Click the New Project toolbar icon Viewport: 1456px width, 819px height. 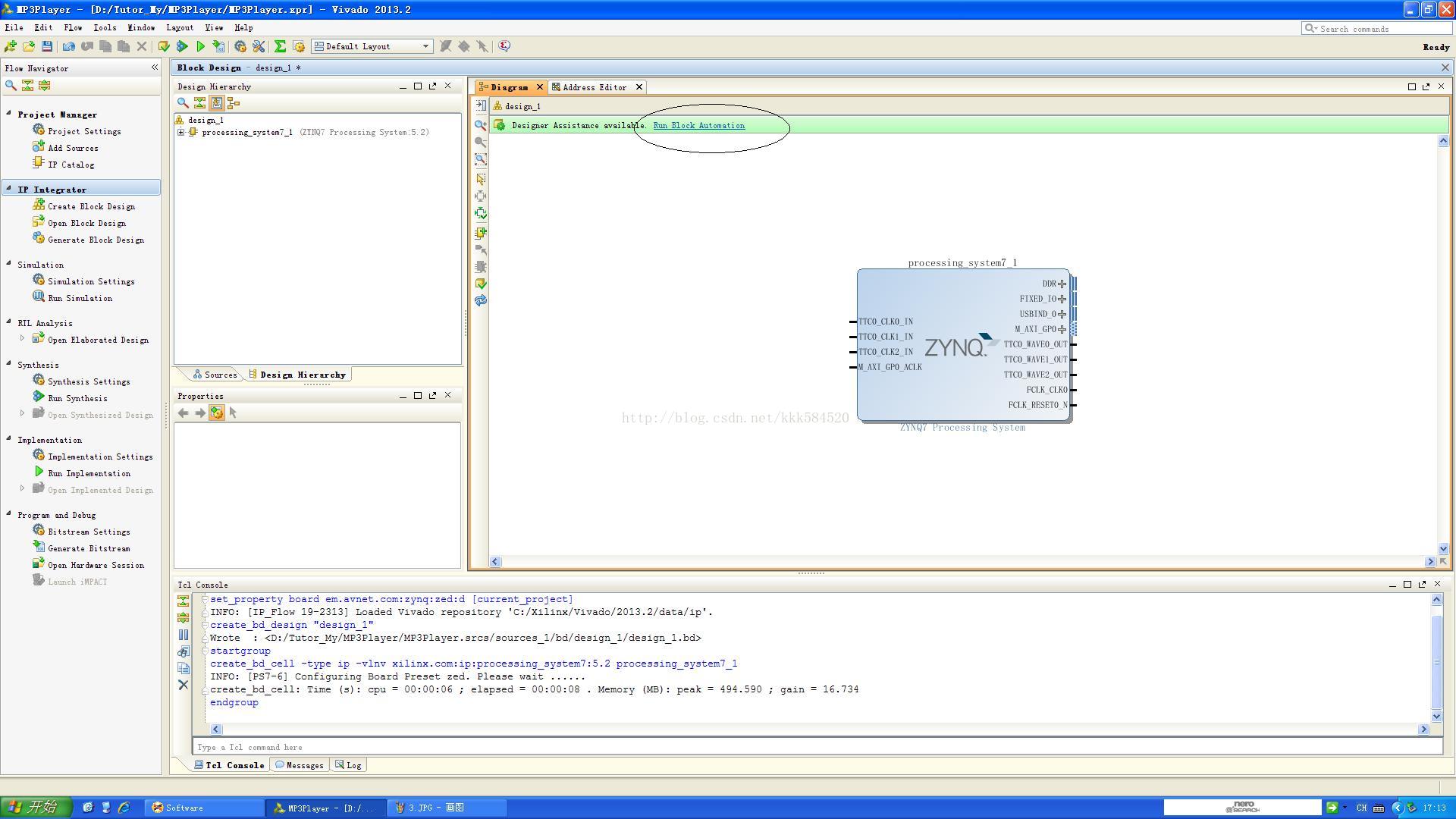point(11,46)
